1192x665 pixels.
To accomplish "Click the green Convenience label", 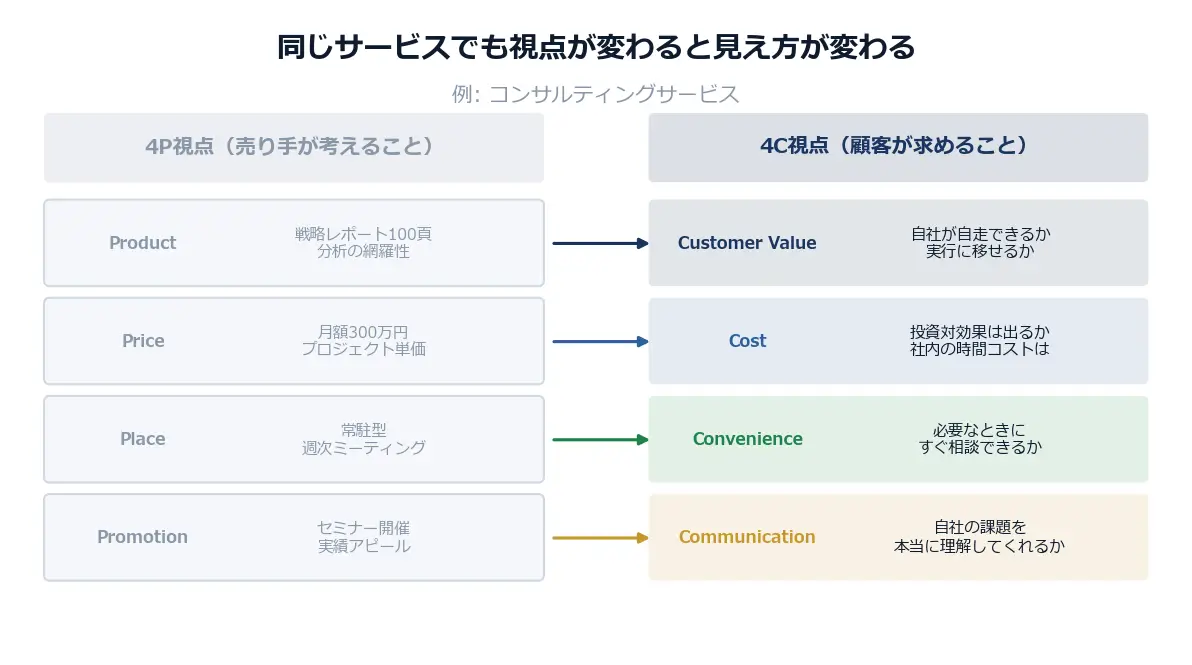I will [x=747, y=439].
